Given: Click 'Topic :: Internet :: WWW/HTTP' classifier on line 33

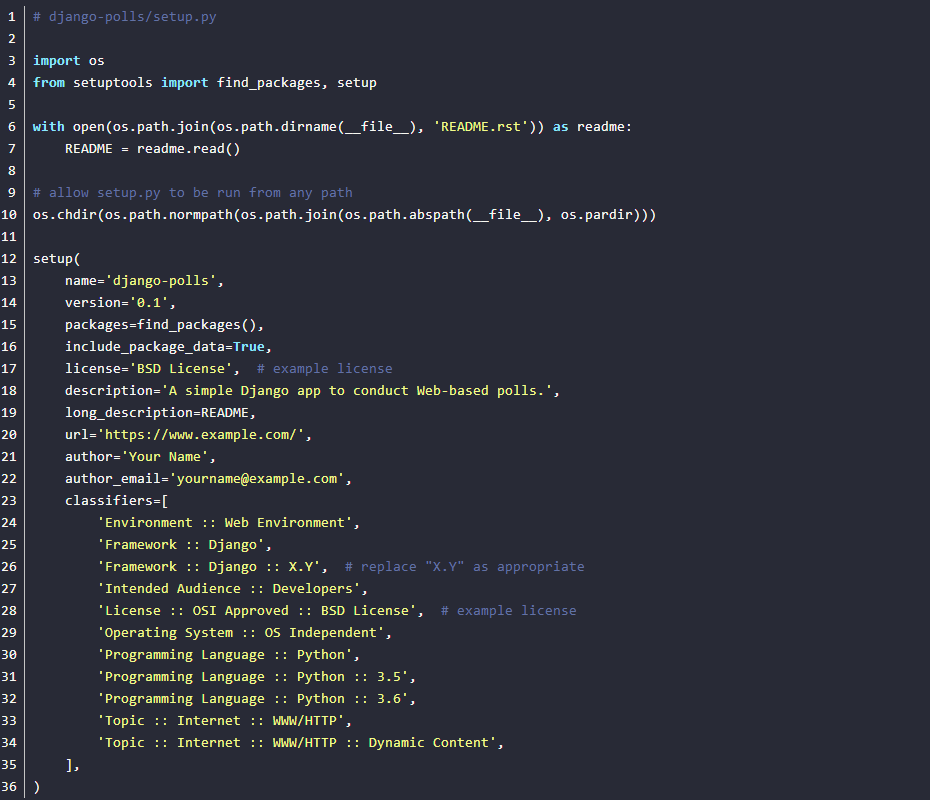Looking at the screenshot, I should [x=221, y=721].
